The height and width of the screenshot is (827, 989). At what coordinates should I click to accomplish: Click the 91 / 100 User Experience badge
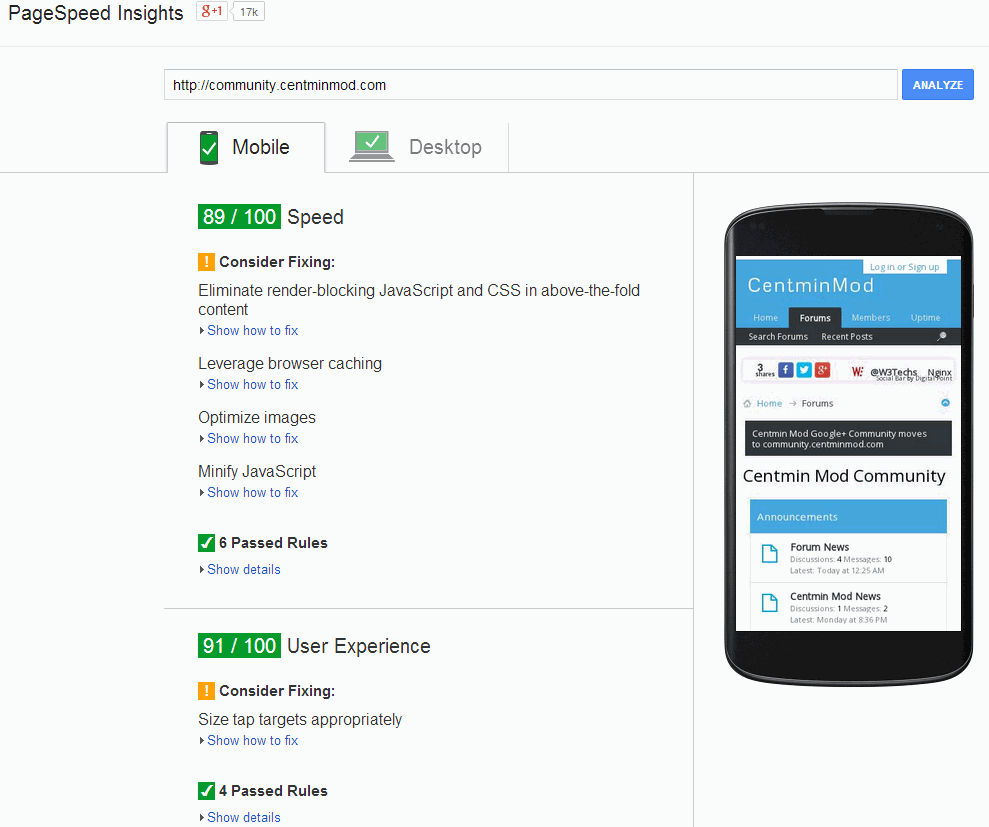tap(239, 646)
